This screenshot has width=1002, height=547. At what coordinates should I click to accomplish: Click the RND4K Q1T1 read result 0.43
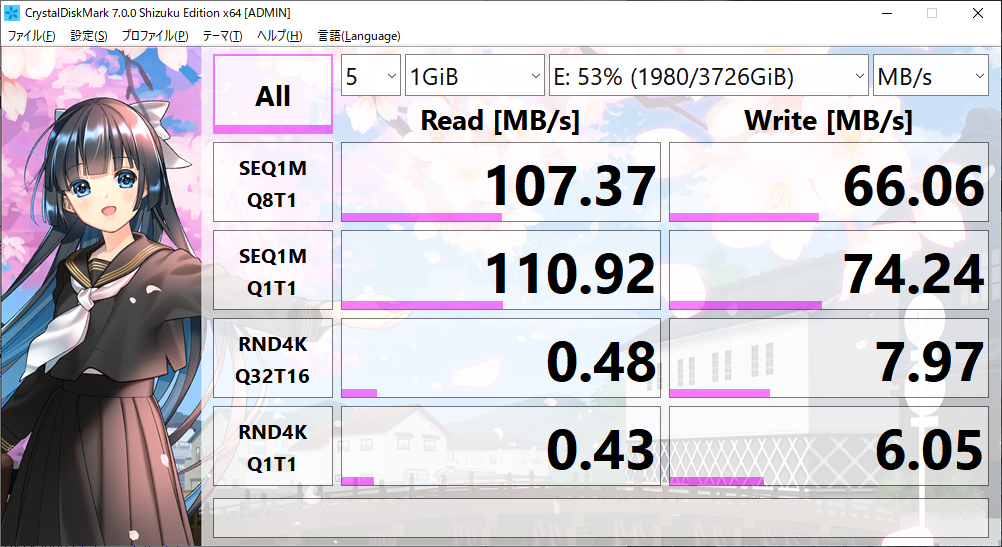(x=501, y=446)
